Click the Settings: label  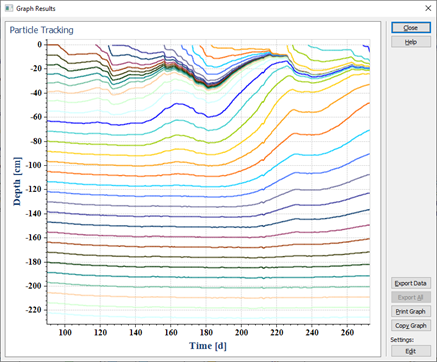point(402,340)
